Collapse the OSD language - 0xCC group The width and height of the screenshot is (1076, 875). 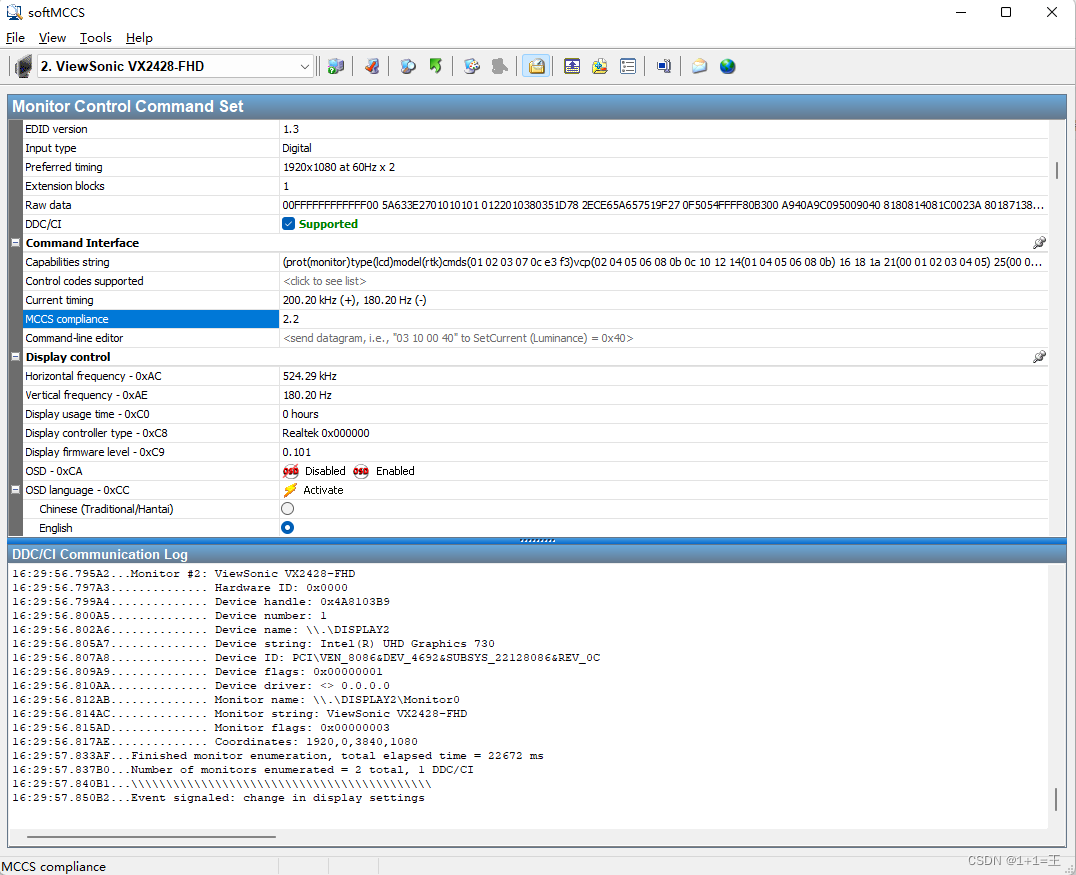tap(15, 490)
